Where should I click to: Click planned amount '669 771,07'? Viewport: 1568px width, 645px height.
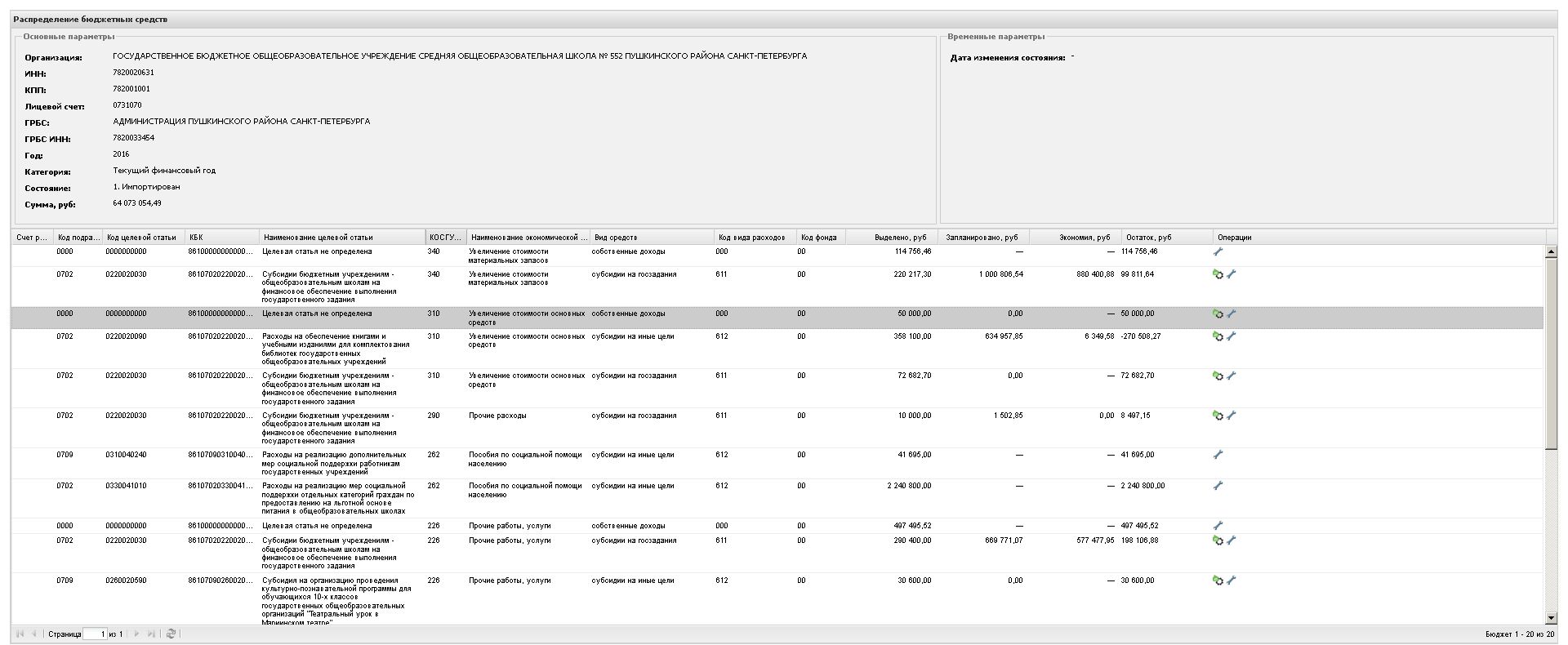1004,540
